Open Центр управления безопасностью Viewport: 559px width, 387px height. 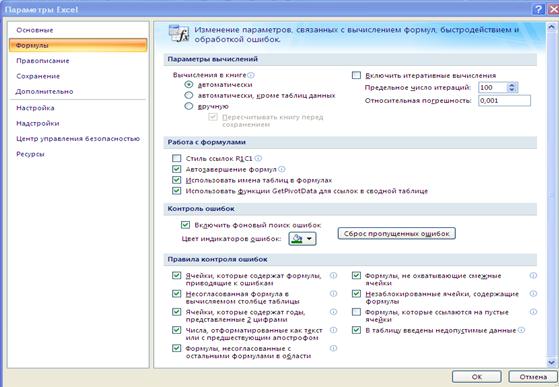tap(78, 139)
